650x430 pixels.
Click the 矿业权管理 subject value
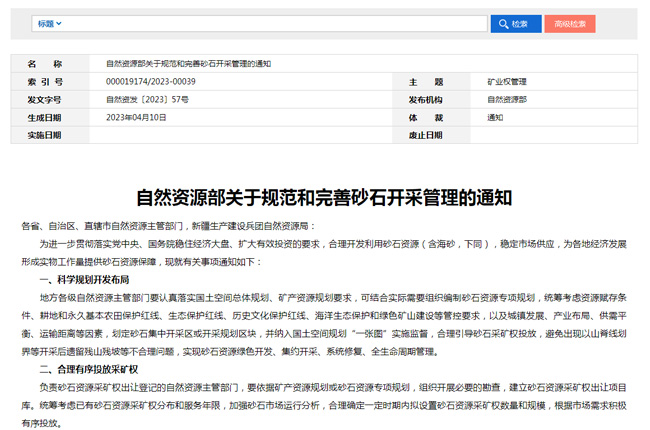506,82
